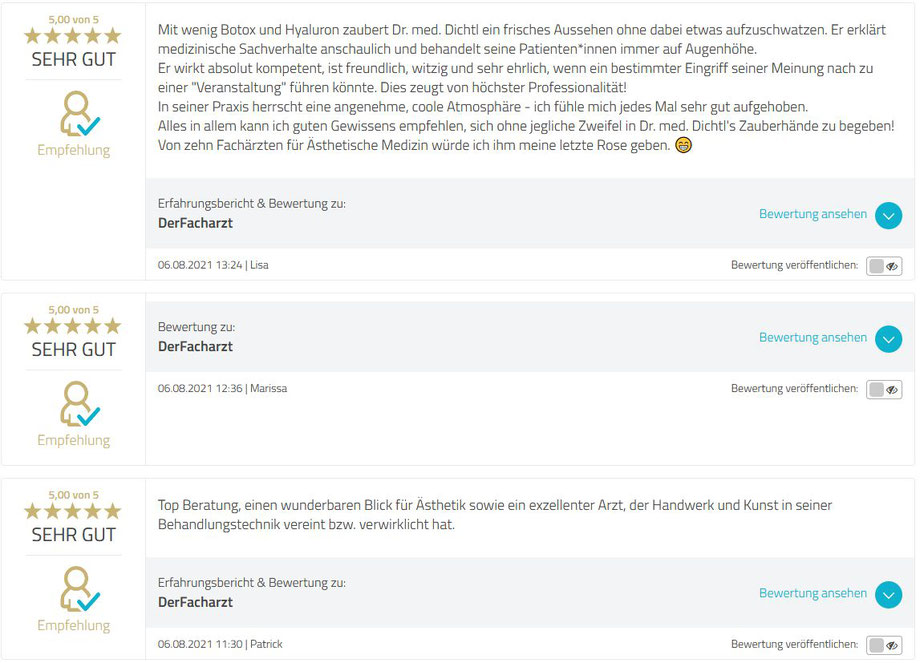Click the SEHR GUT label in Lisa's review

tap(73, 59)
